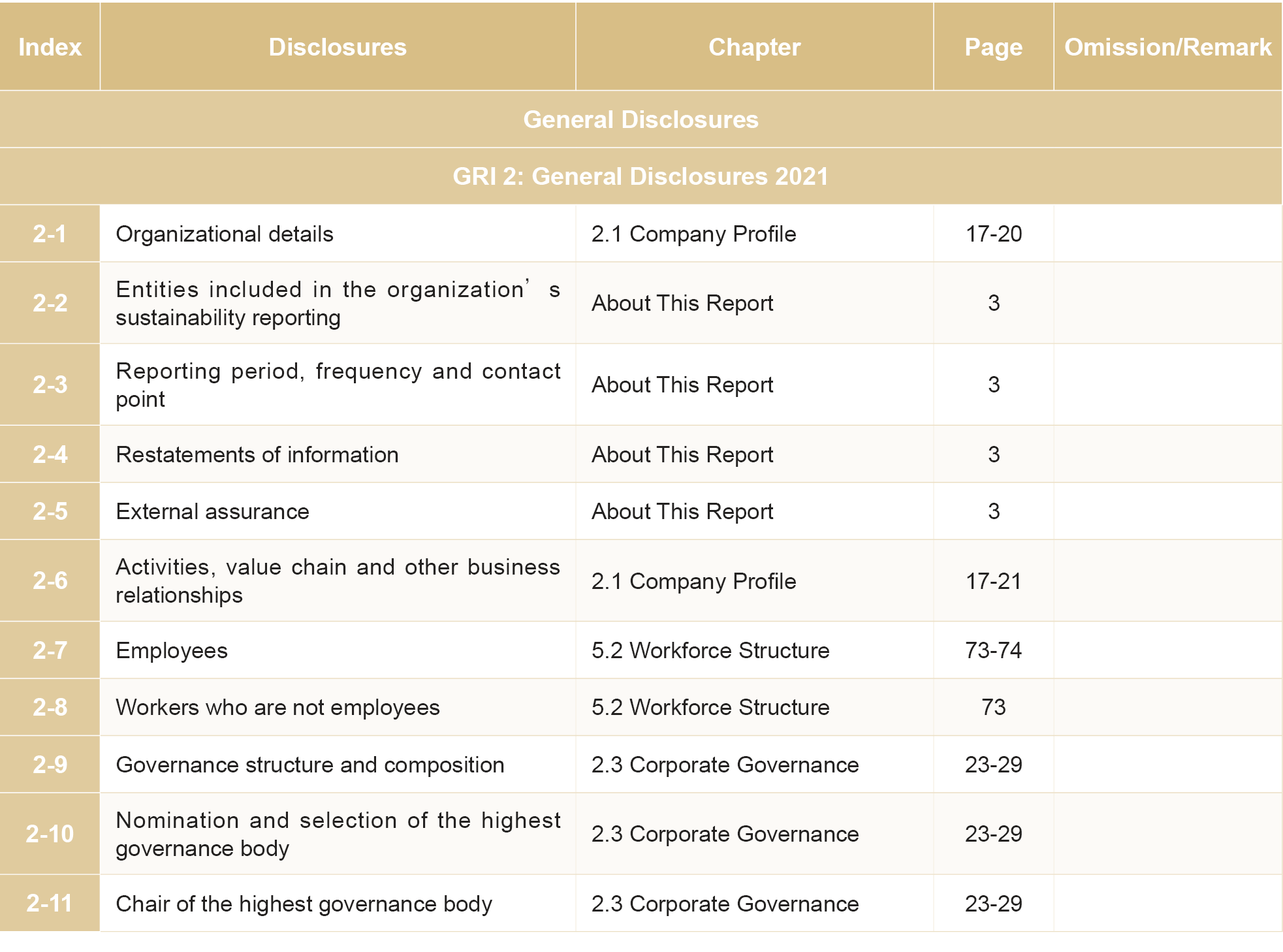Viewport: 1283px width, 952px height.
Task: Click About This Report for External assurance
Action: tap(682, 511)
